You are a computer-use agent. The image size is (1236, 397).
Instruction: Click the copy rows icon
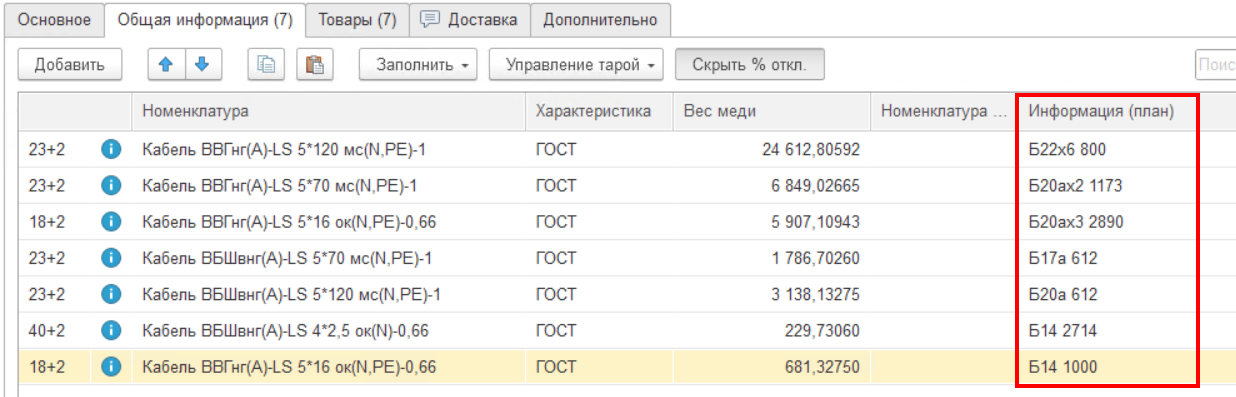(266, 65)
